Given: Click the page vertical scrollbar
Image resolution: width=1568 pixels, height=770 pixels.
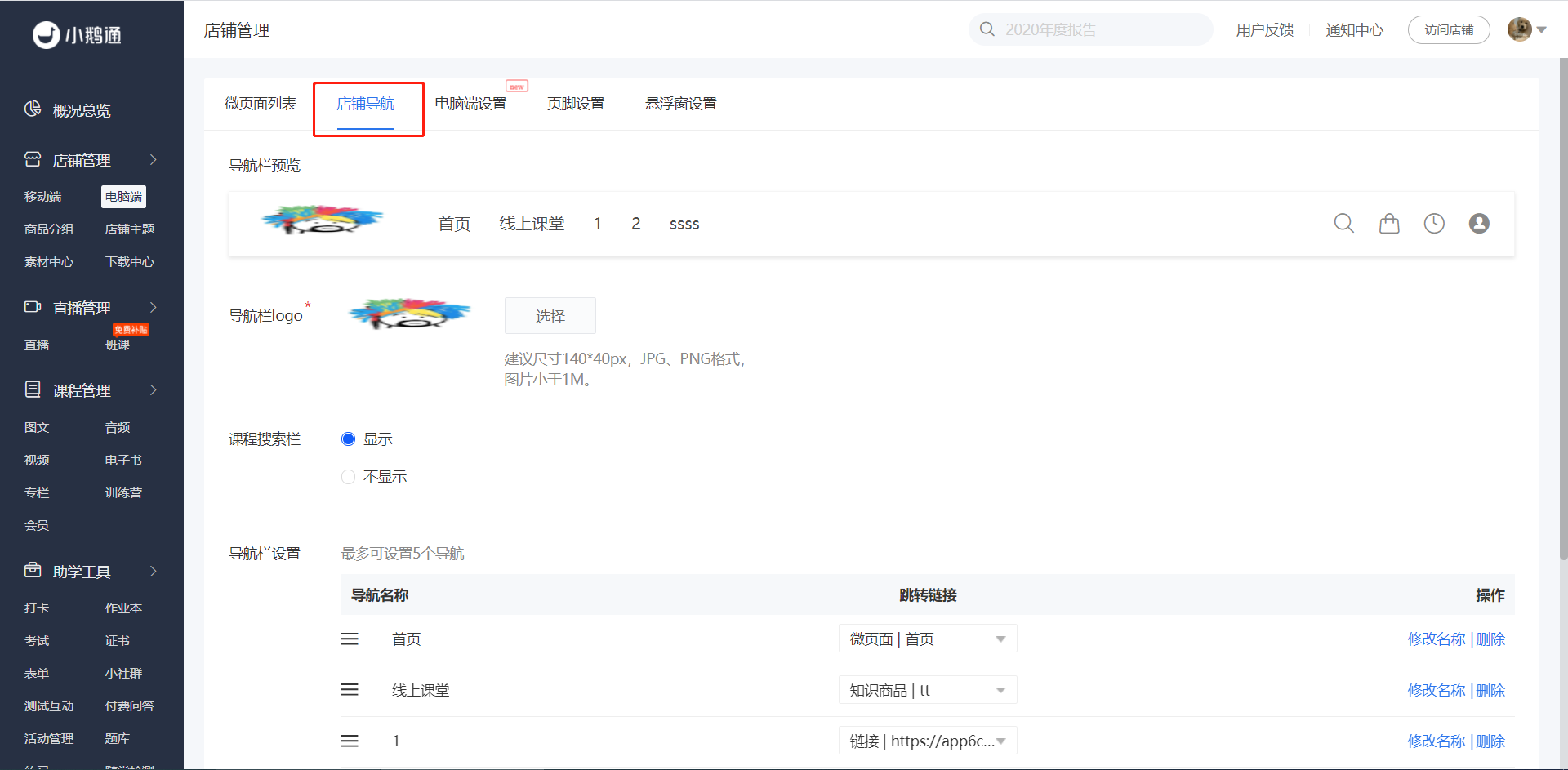Looking at the screenshot, I should [x=1563, y=310].
